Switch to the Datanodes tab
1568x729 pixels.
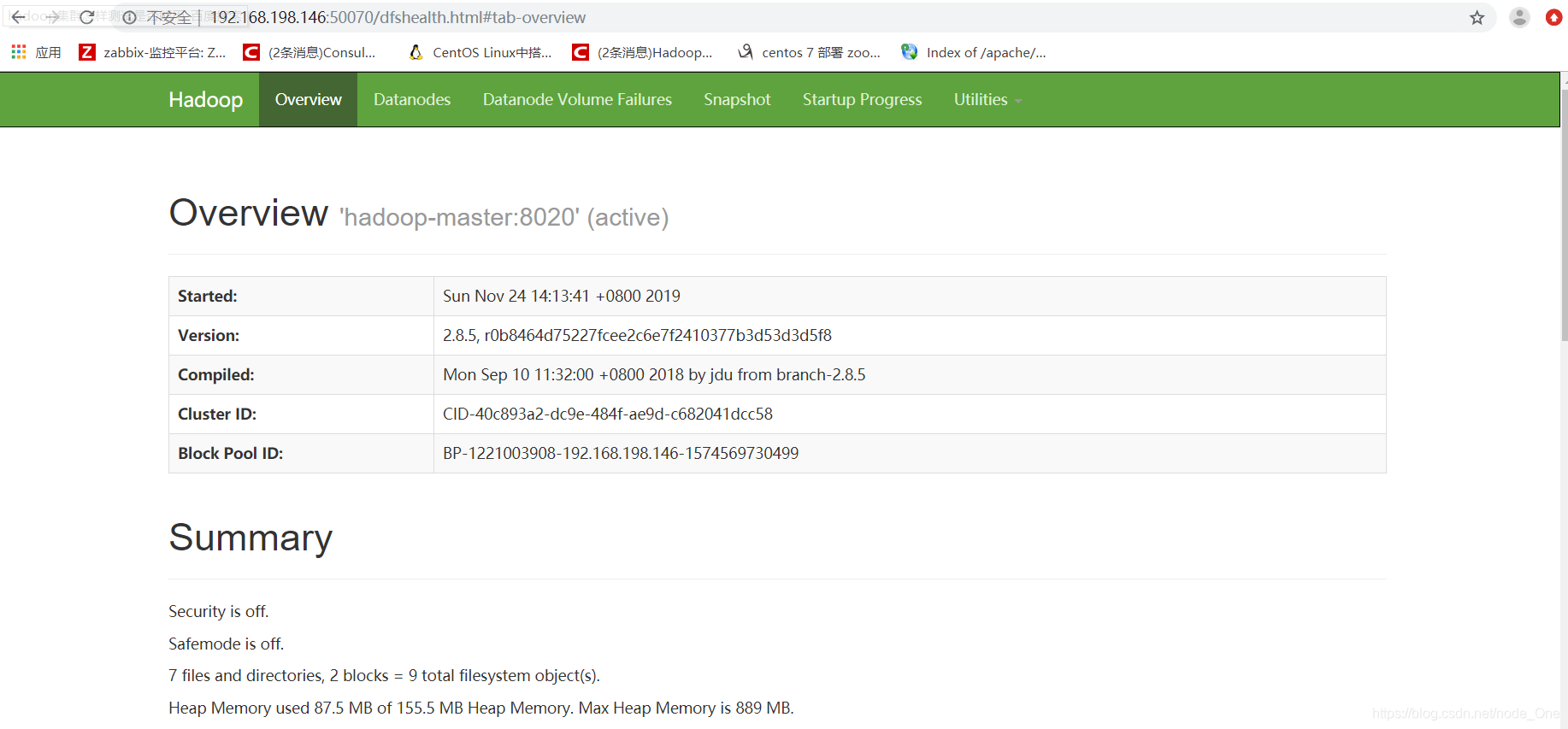point(412,100)
